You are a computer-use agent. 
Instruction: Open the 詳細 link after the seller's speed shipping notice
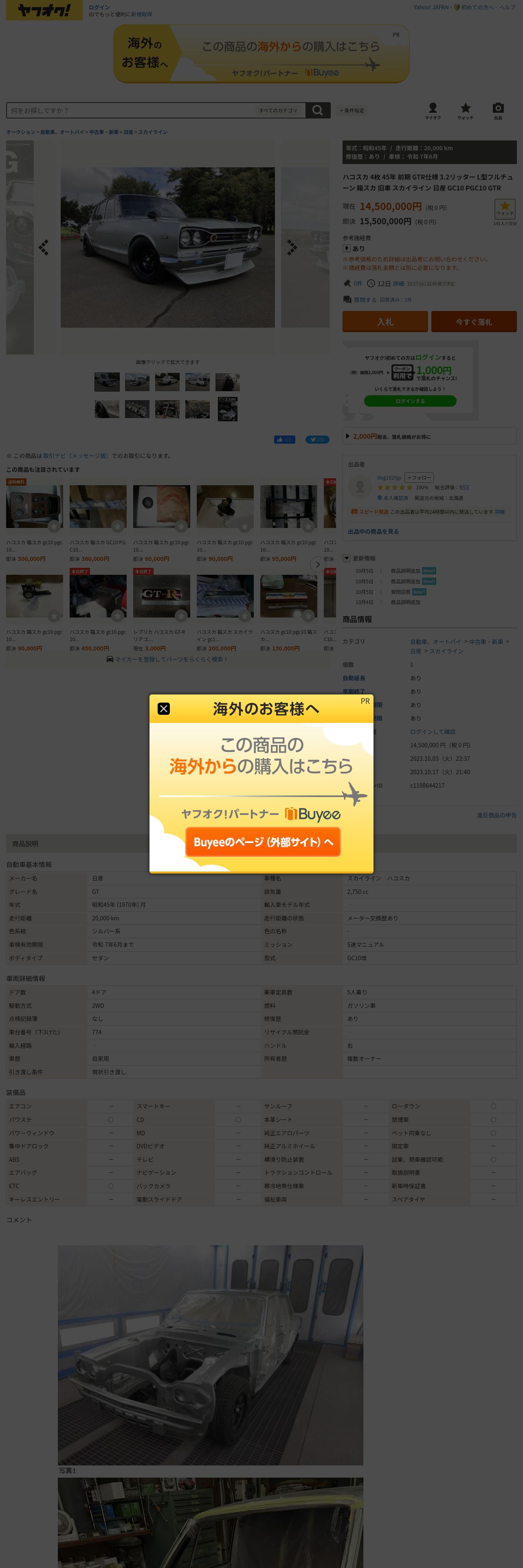coord(499,512)
